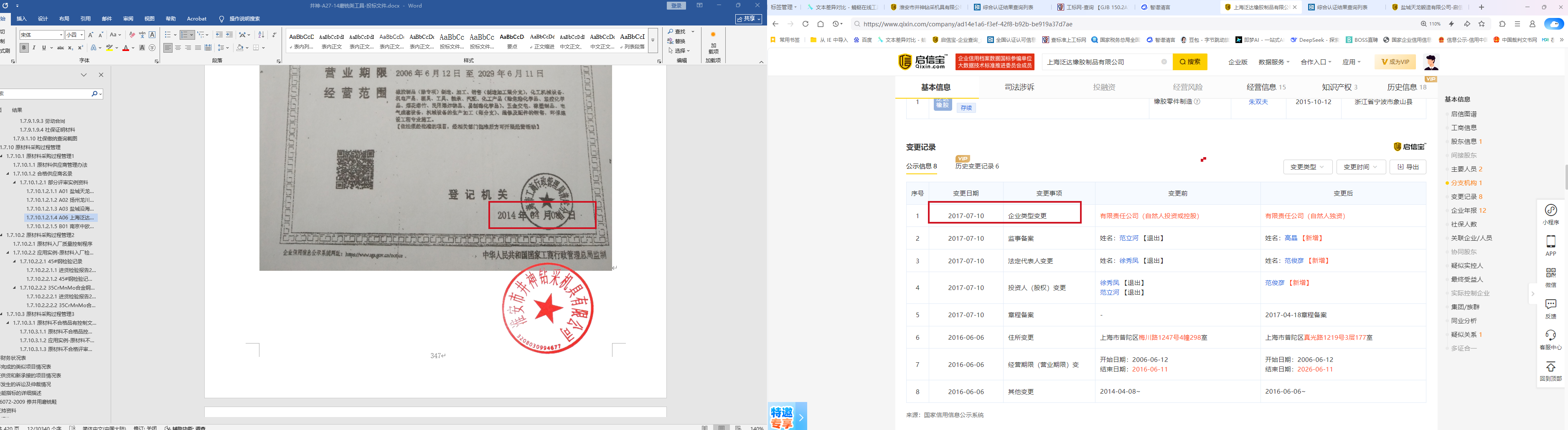
Task: Switch to the 司法涉诉 tab on Qixin
Action: [1019, 87]
